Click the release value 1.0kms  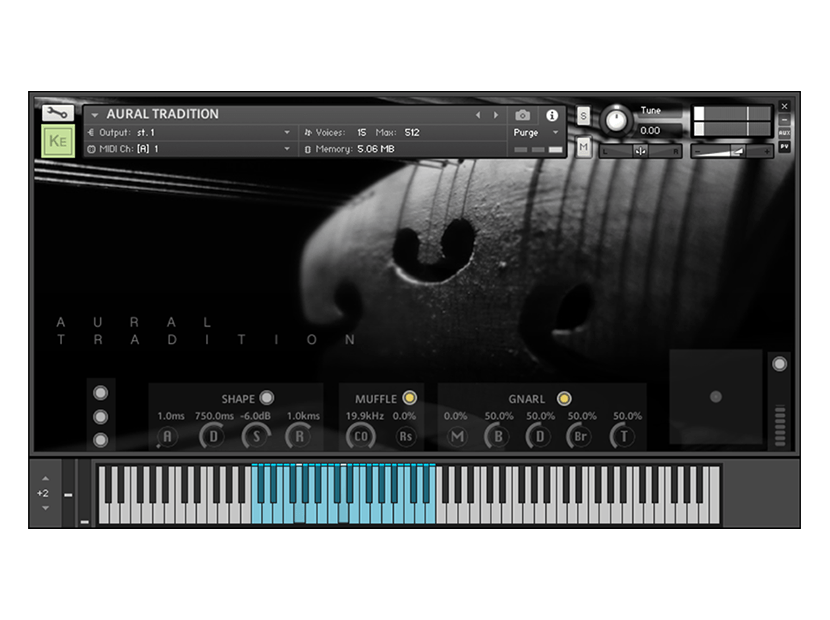pyautogui.click(x=303, y=416)
